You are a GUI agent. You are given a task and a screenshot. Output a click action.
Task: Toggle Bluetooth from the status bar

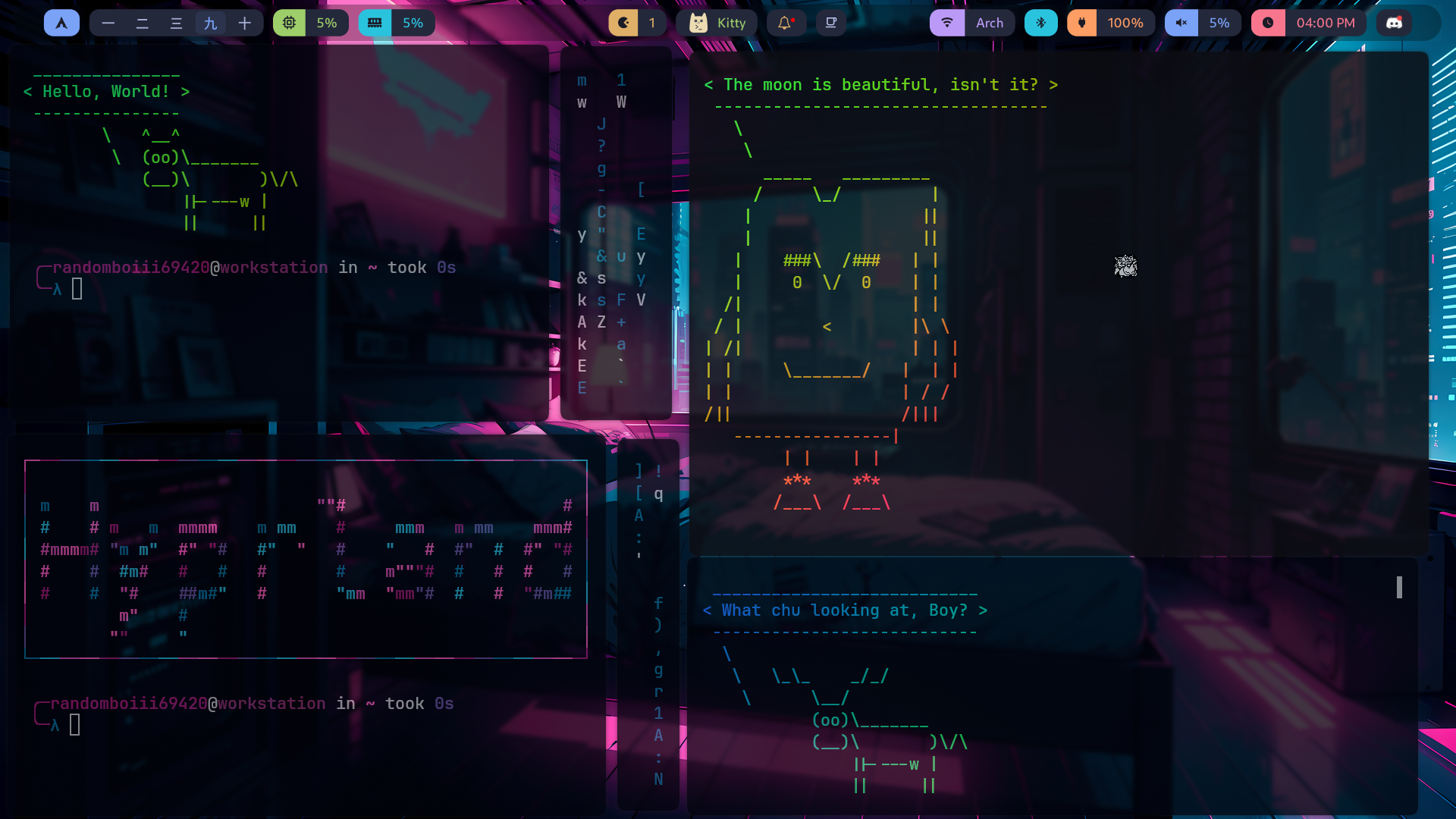1040,23
